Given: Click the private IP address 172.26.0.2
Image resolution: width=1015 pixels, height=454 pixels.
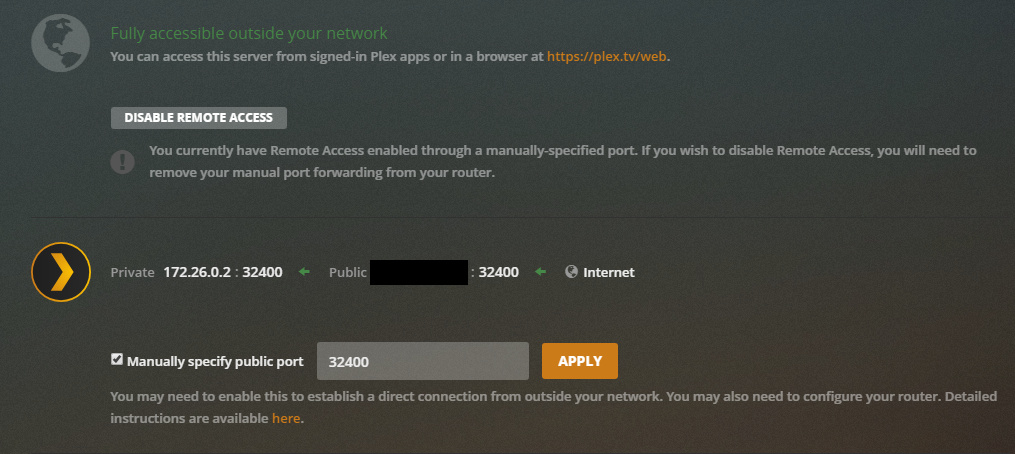Looking at the screenshot, I should 198,272.
